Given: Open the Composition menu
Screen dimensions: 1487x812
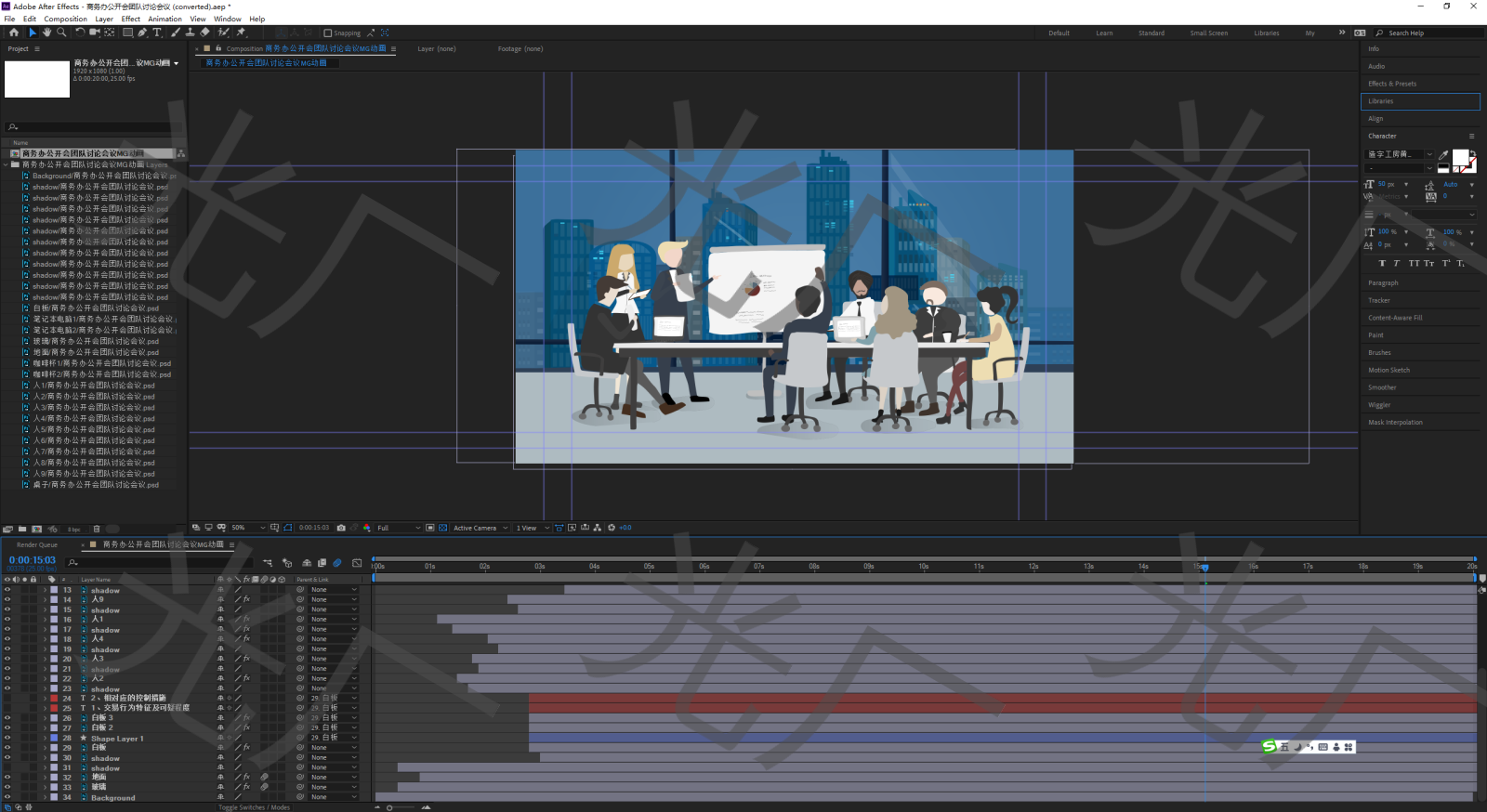Looking at the screenshot, I should click(65, 19).
